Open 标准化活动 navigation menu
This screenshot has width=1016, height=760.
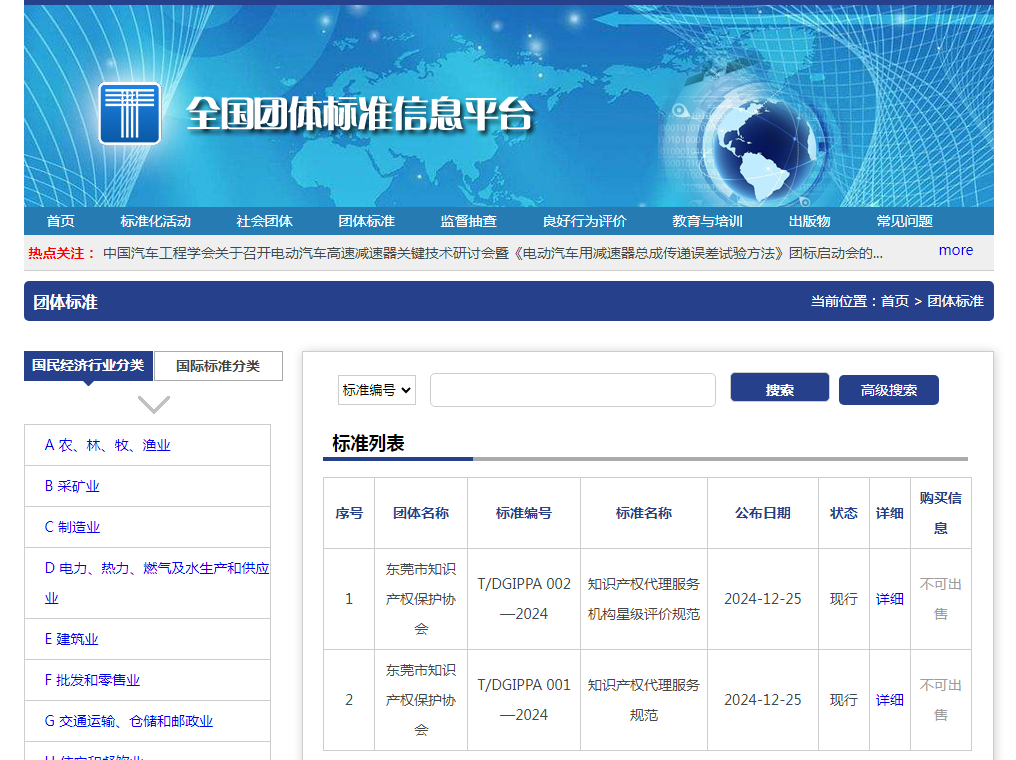[x=155, y=221]
